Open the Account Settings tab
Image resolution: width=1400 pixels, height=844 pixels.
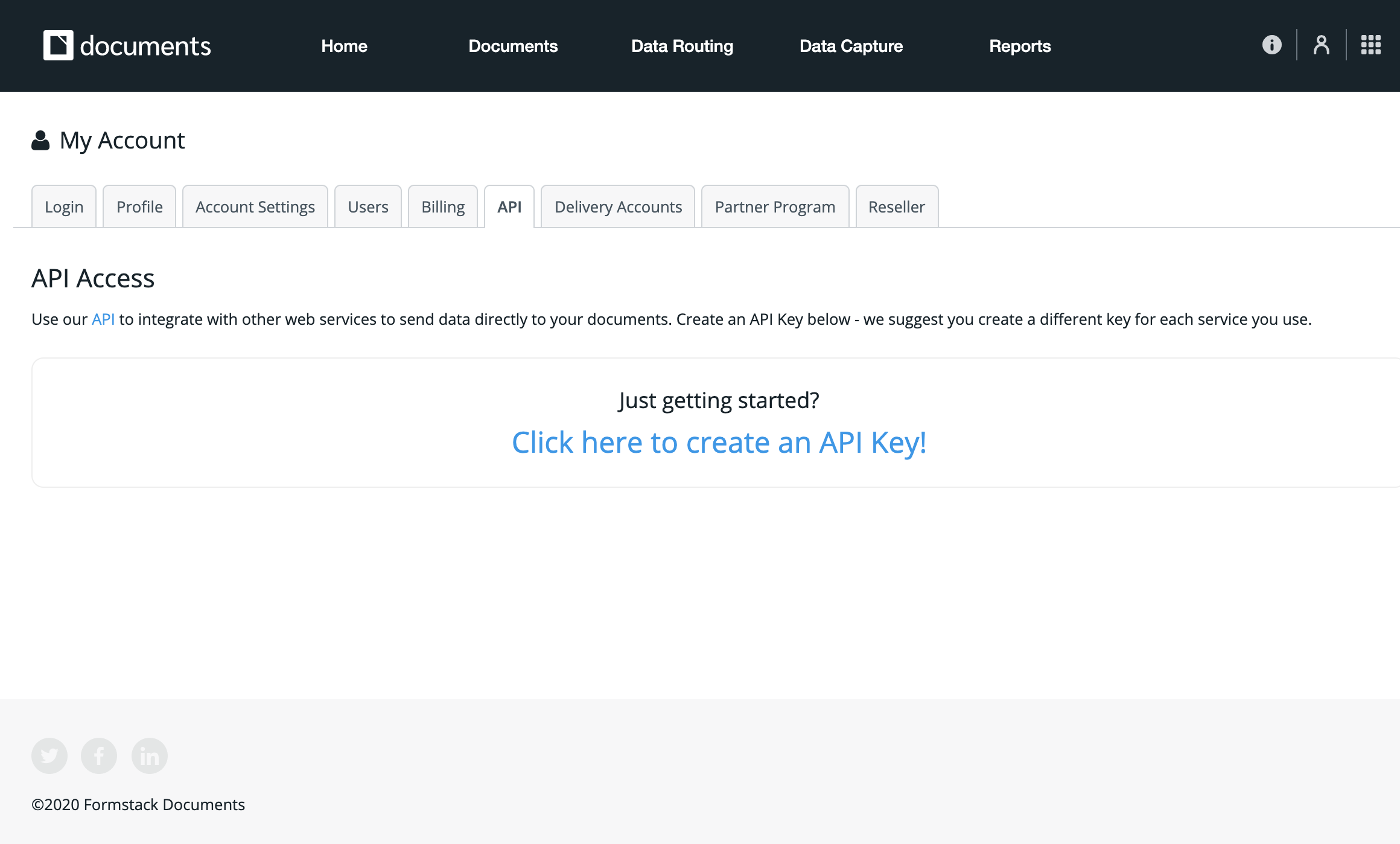pos(255,206)
